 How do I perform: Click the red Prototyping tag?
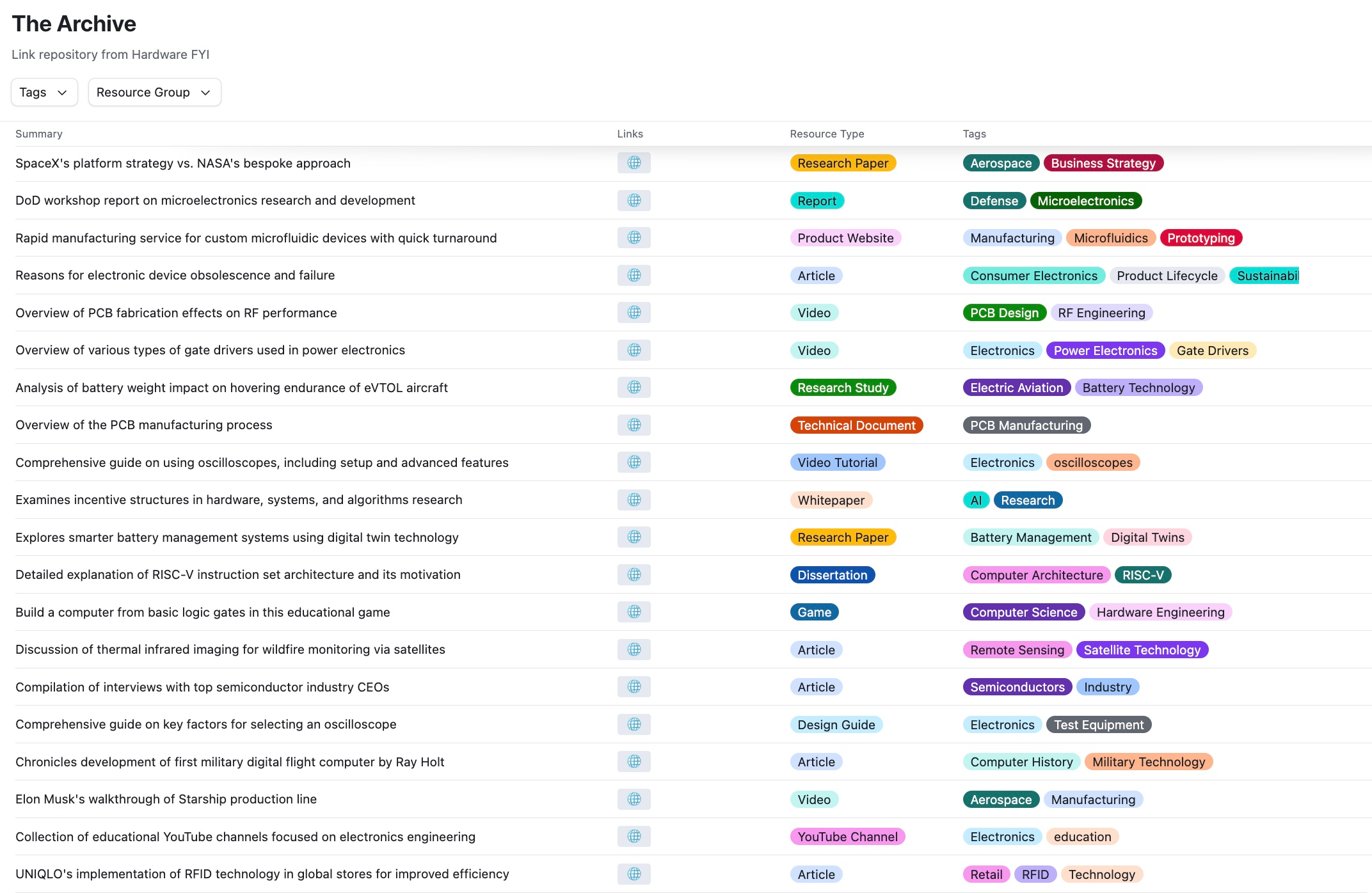click(x=1200, y=238)
